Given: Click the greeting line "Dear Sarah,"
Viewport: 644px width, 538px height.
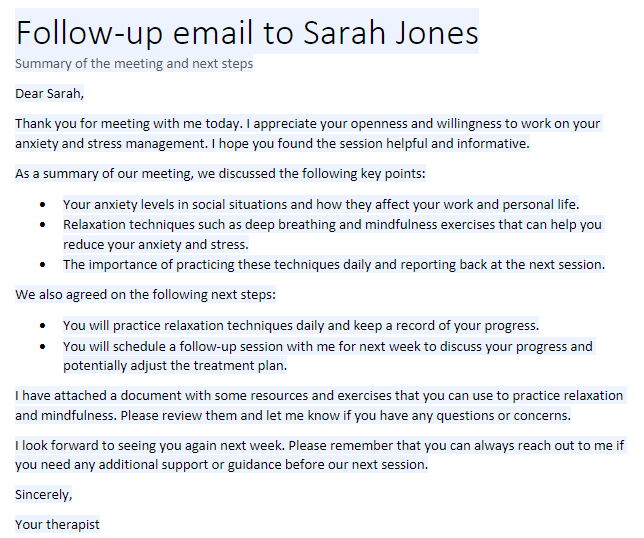Looking at the screenshot, I should [x=49, y=94].
